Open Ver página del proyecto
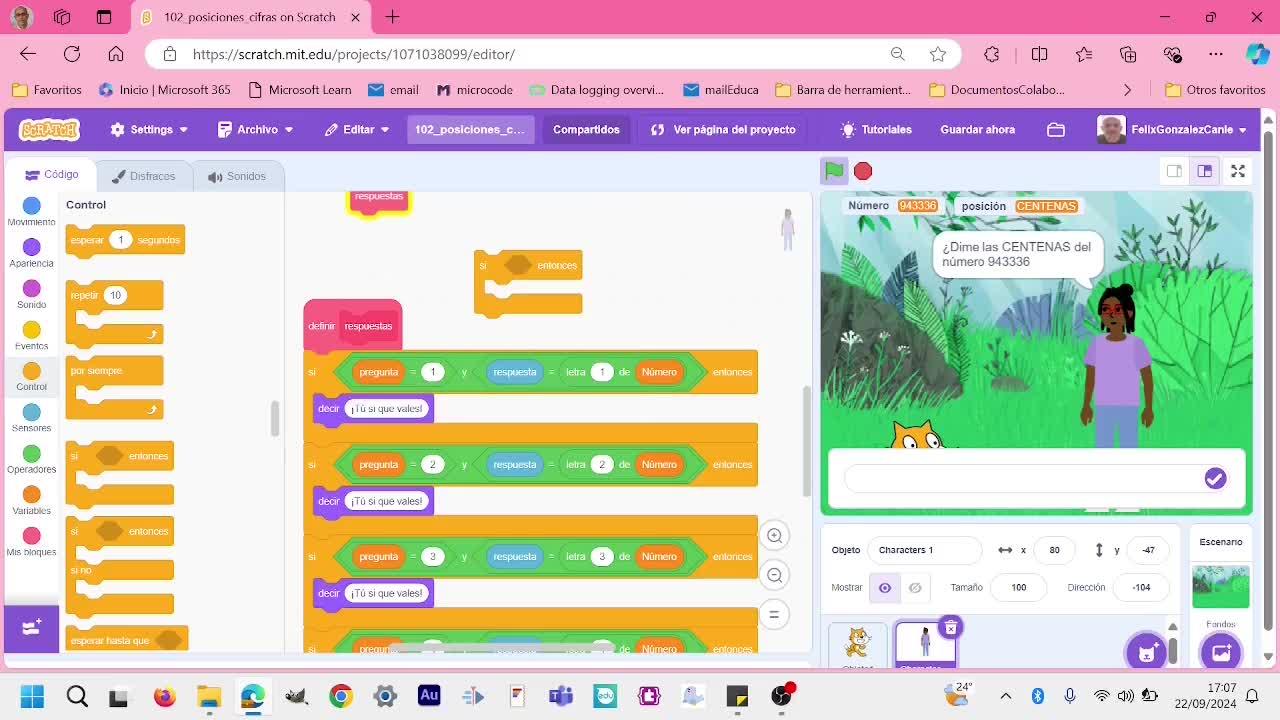Viewport: 1280px width, 720px height. click(x=723, y=129)
